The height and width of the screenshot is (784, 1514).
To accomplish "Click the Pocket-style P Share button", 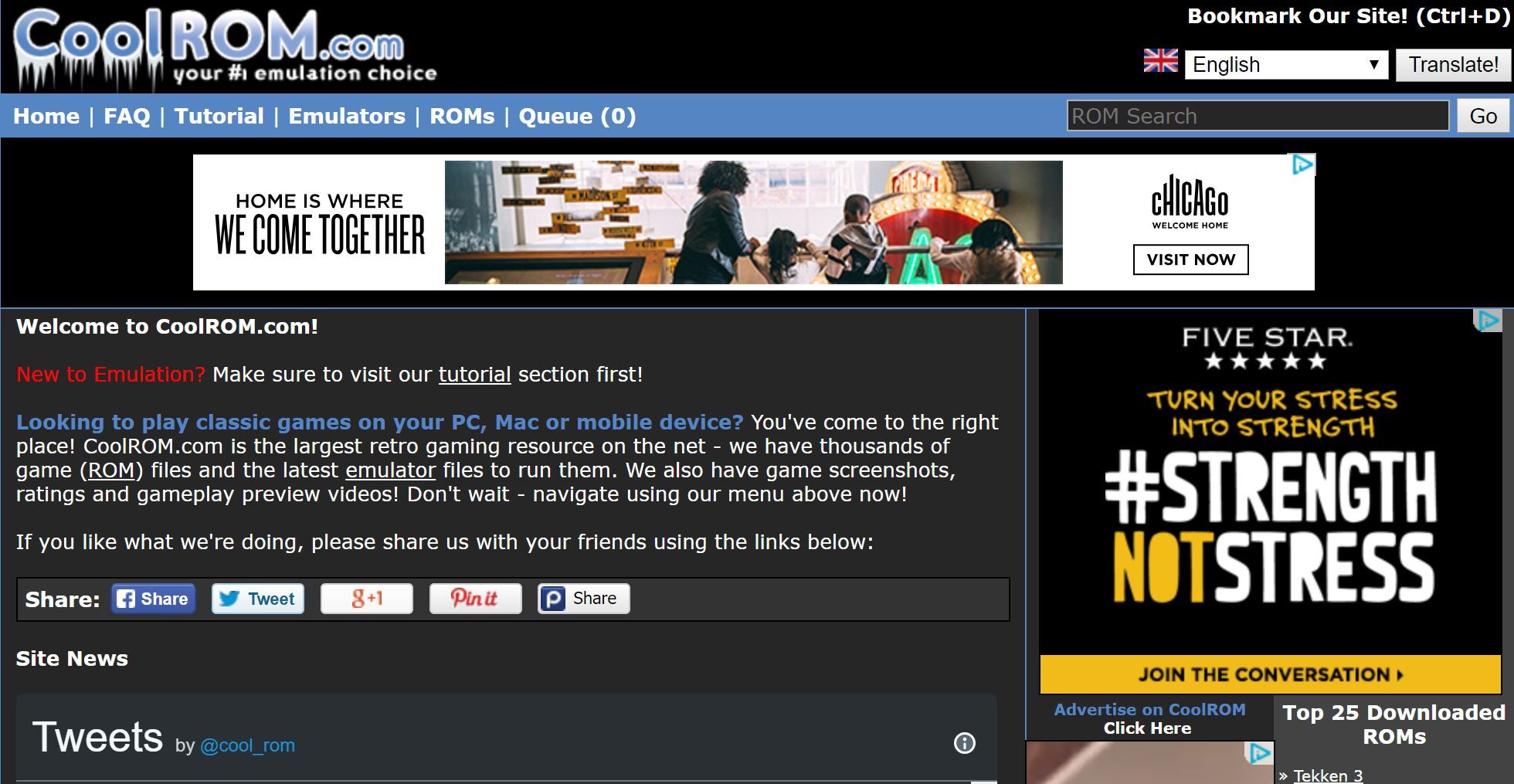I will point(584,599).
